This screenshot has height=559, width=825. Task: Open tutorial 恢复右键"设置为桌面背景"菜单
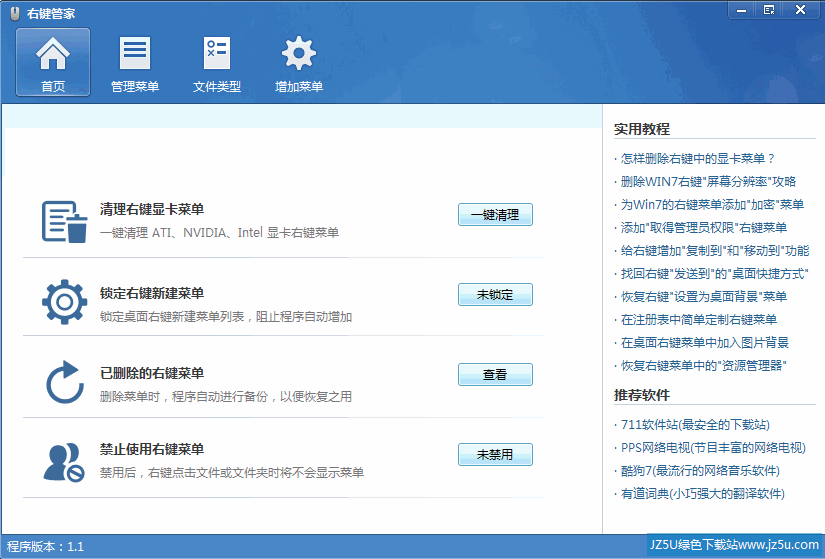[x=704, y=296]
